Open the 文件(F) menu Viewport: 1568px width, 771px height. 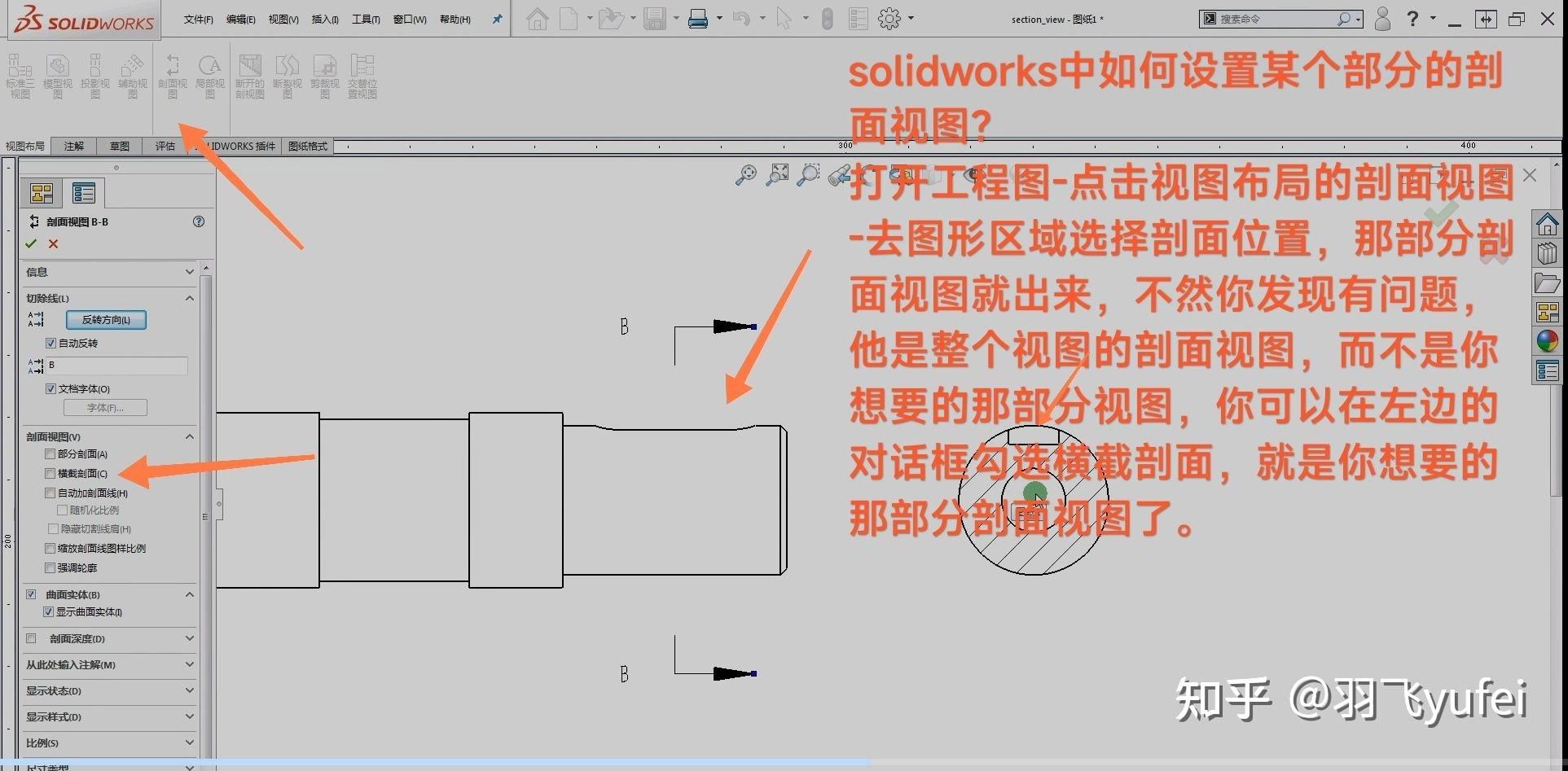(198, 20)
